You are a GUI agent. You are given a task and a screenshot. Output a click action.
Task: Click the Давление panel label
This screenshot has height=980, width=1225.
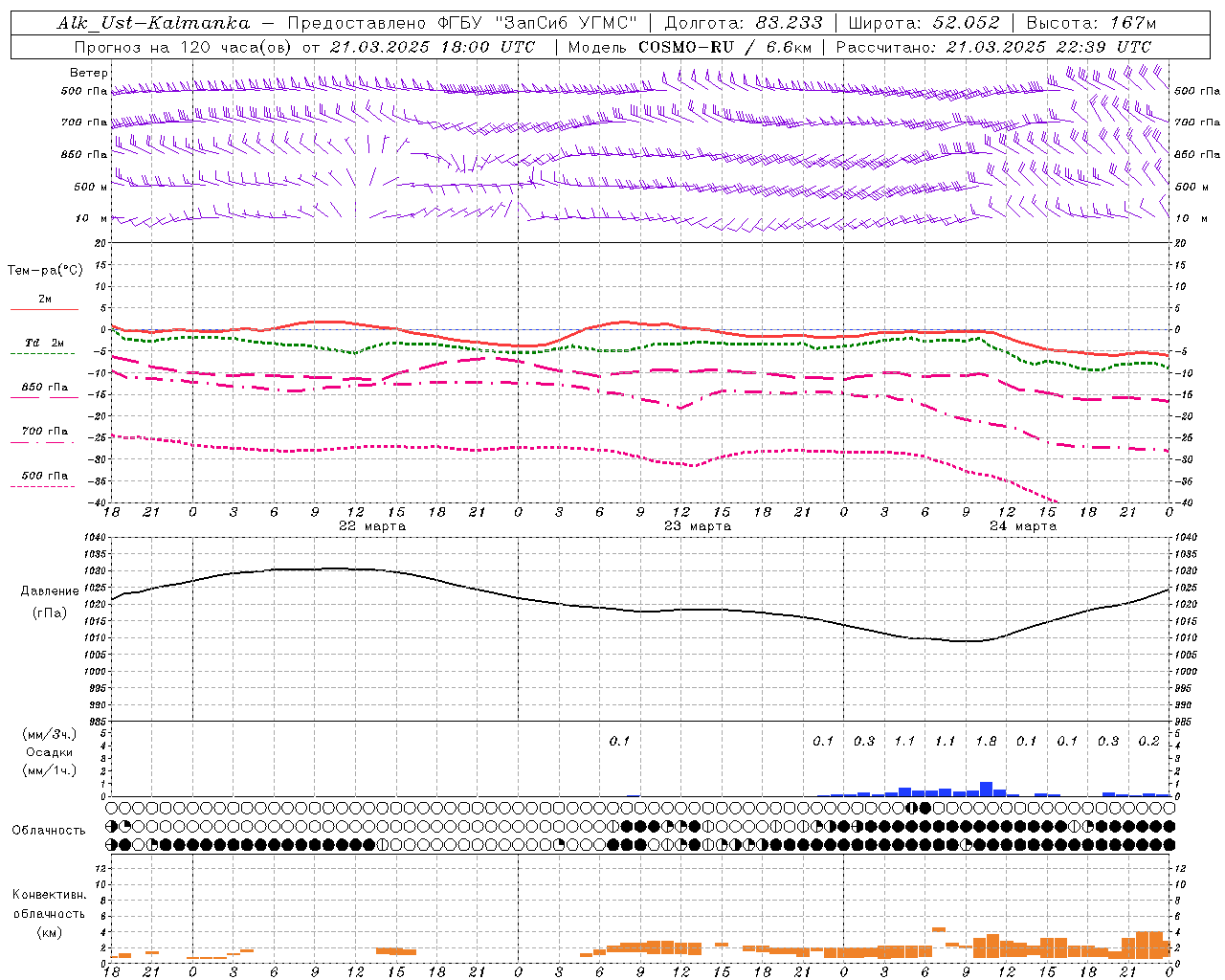click(x=50, y=591)
